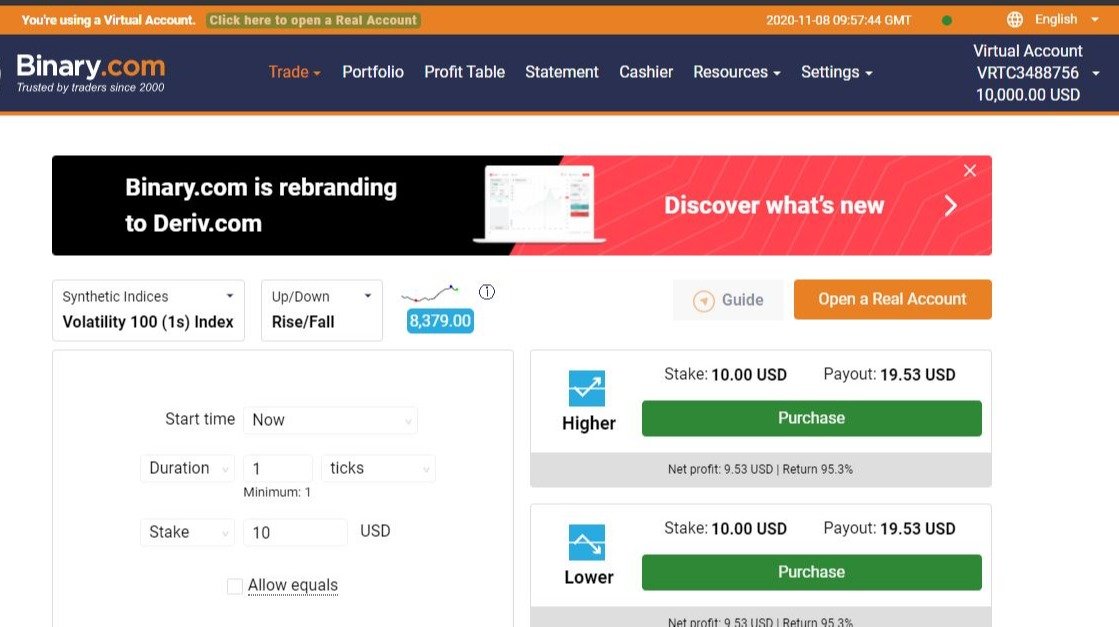1119x627 pixels.
Task: Open the Statement page
Action: [x=562, y=72]
